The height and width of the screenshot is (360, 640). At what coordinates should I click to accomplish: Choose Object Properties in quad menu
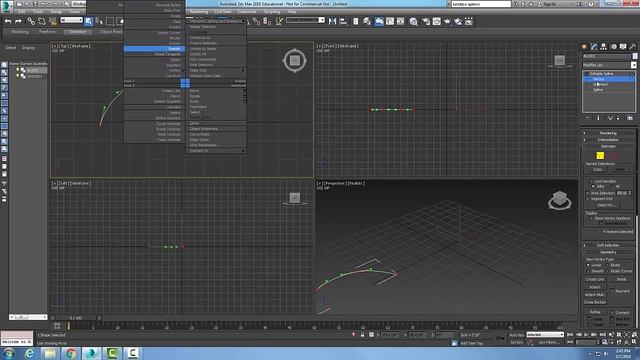[x=216, y=129]
